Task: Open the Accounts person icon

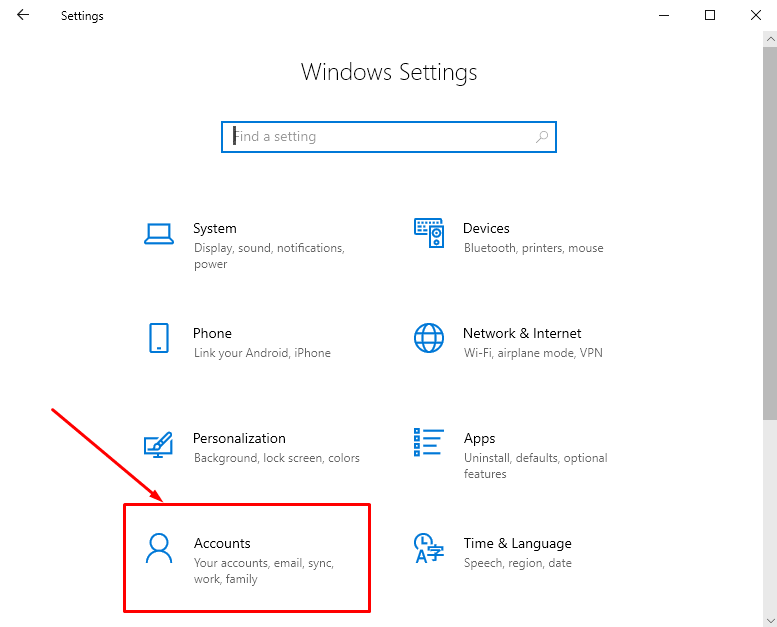Action: point(159,548)
